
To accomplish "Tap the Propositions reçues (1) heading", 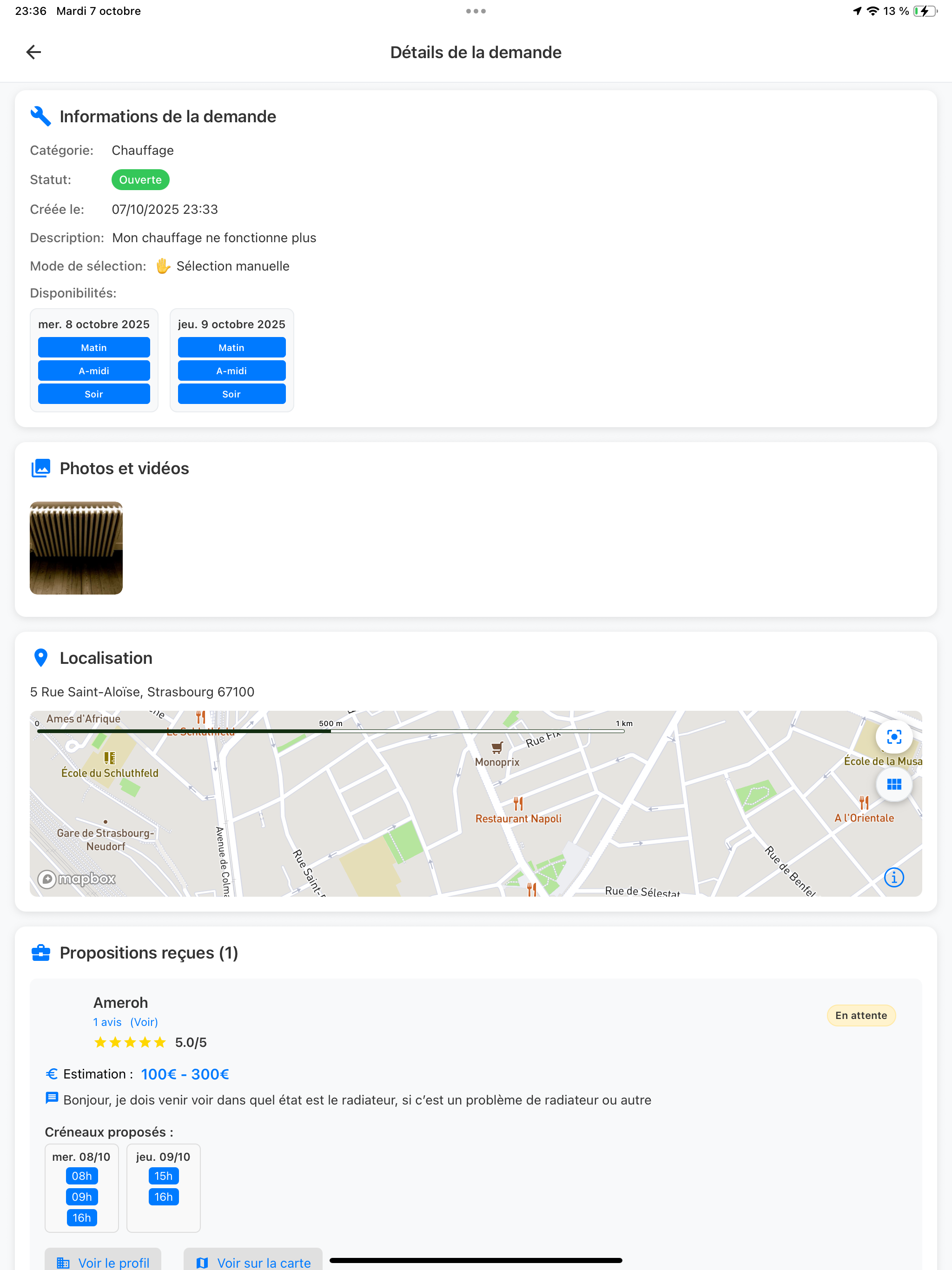I will [149, 953].
